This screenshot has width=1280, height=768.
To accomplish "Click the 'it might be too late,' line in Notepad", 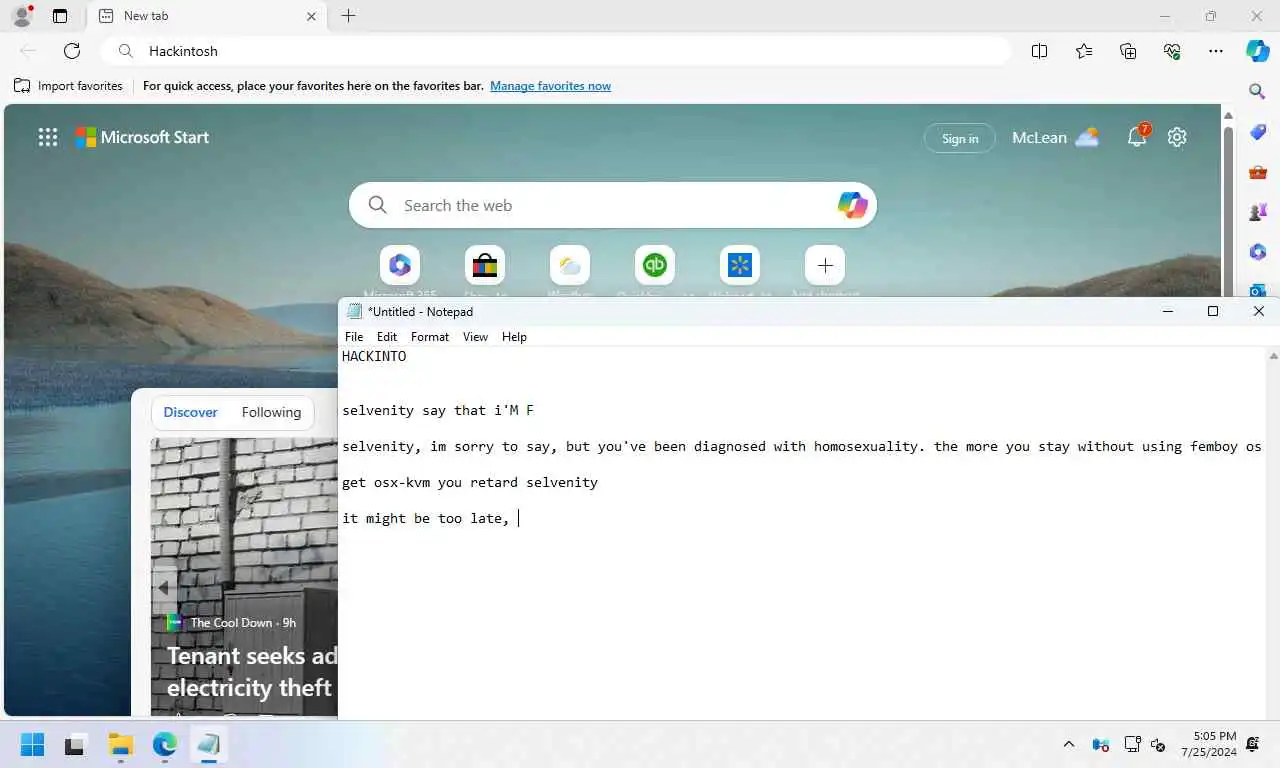I will (426, 518).
